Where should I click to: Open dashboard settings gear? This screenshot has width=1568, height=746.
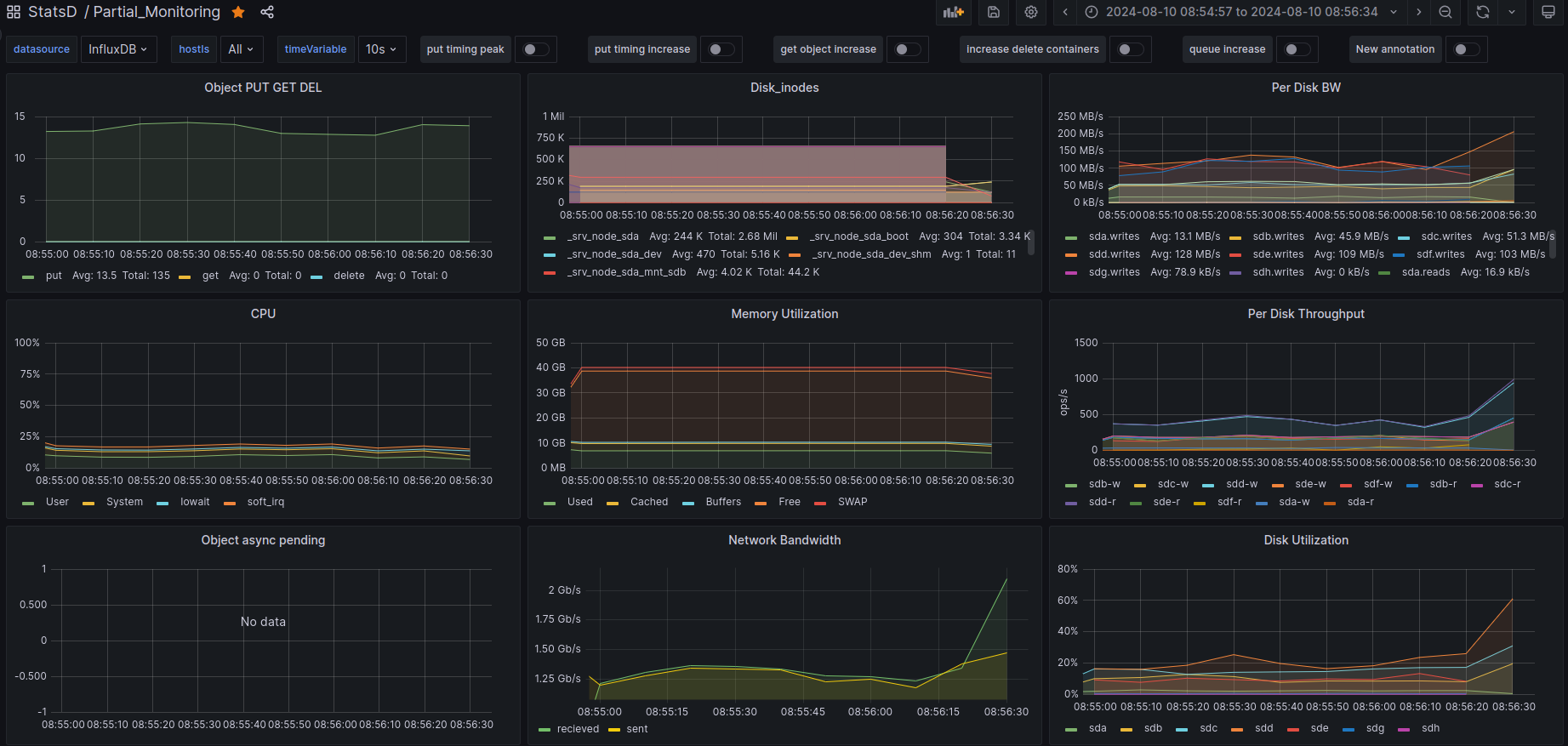(1031, 12)
